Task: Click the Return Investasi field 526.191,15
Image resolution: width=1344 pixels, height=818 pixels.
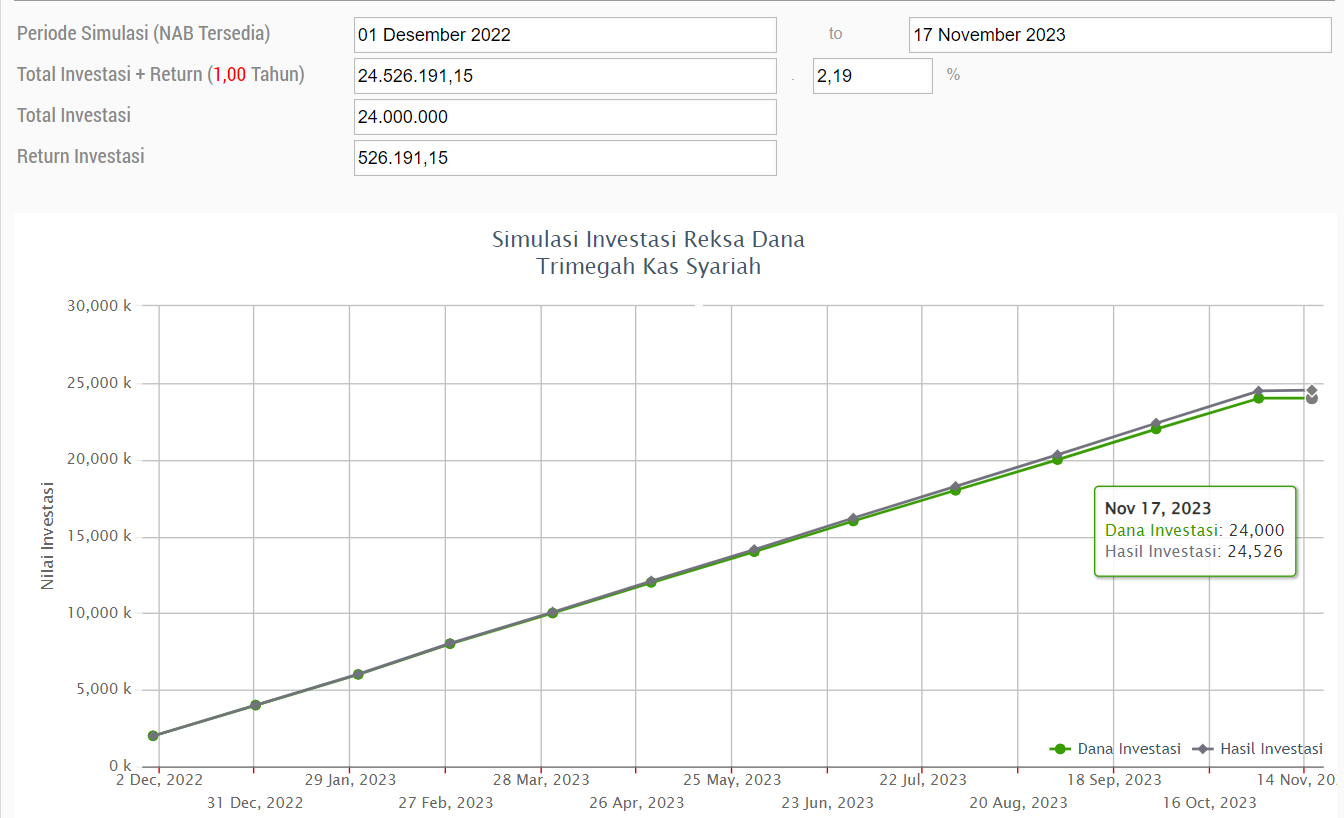Action: click(565, 158)
